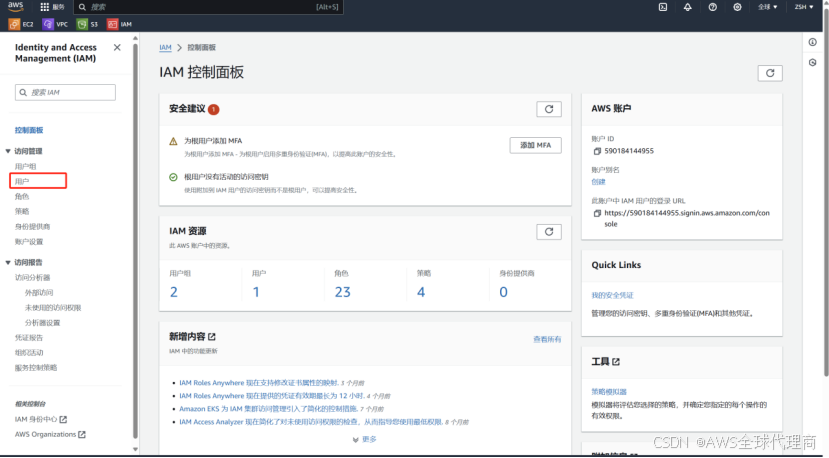Collapse the 访问管理 section

coord(8,151)
